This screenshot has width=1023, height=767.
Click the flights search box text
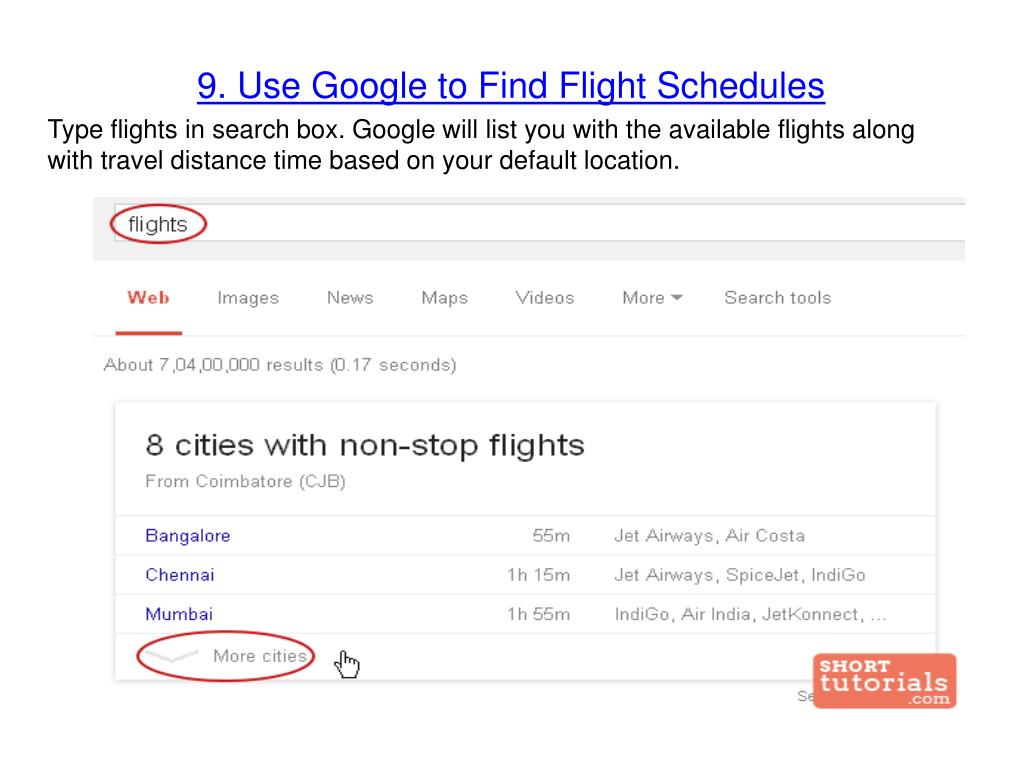coord(157,224)
